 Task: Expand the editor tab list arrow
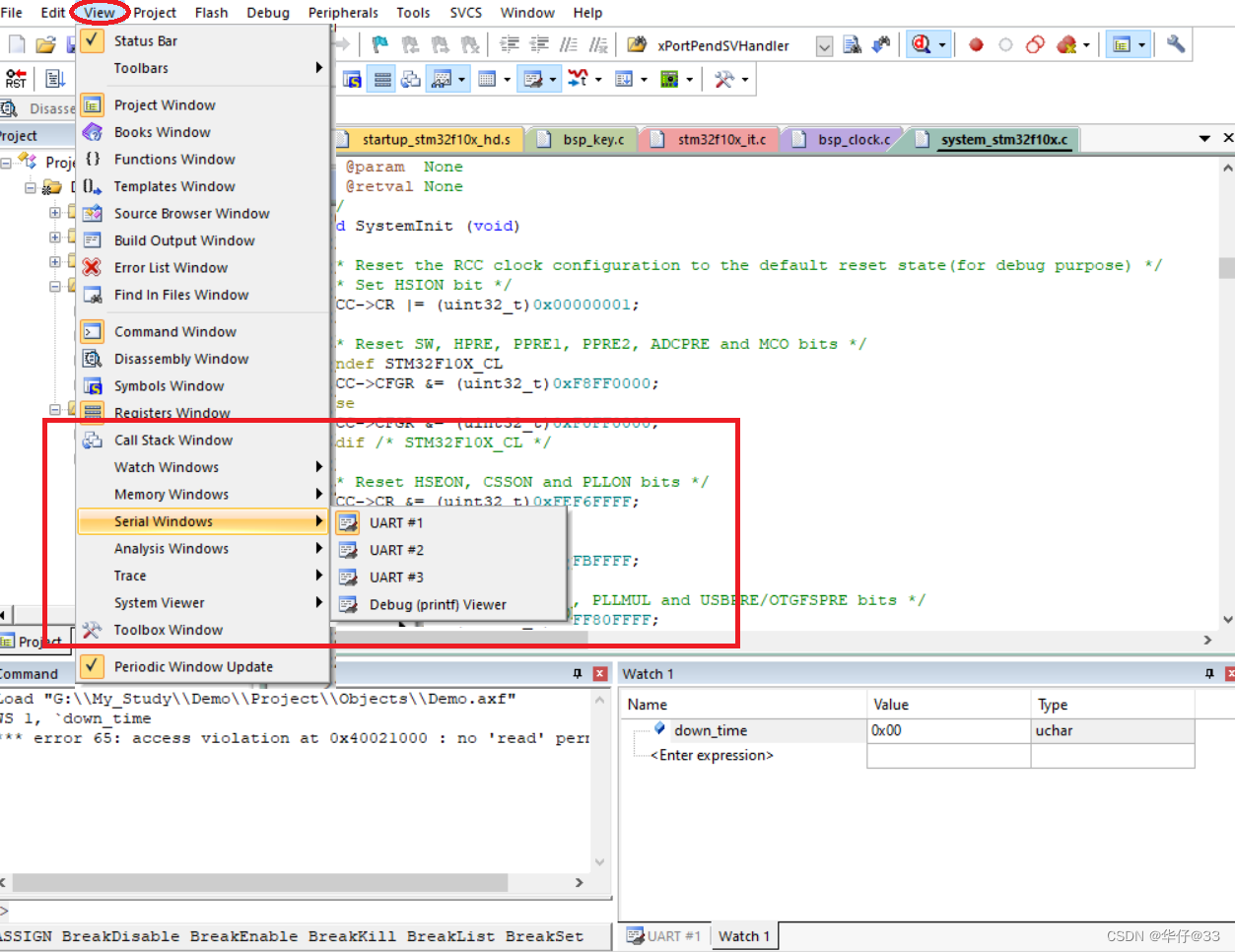tap(1204, 139)
